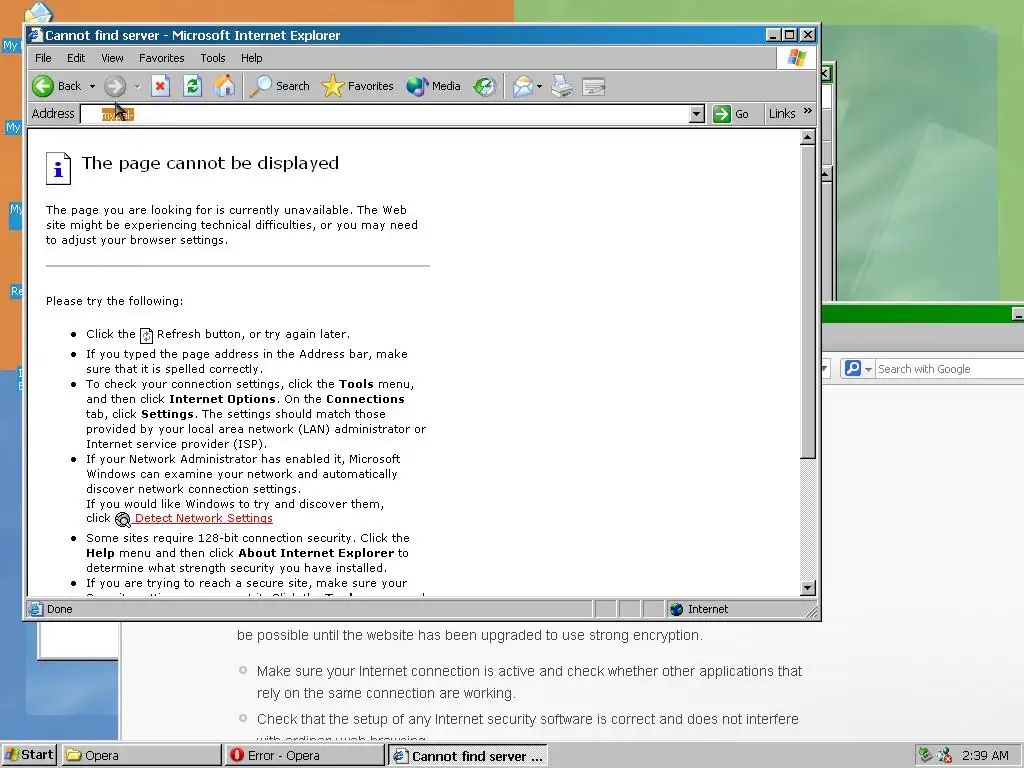Open the Forward history dropdown arrow
This screenshot has height=768, width=1024.
pos(137,86)
